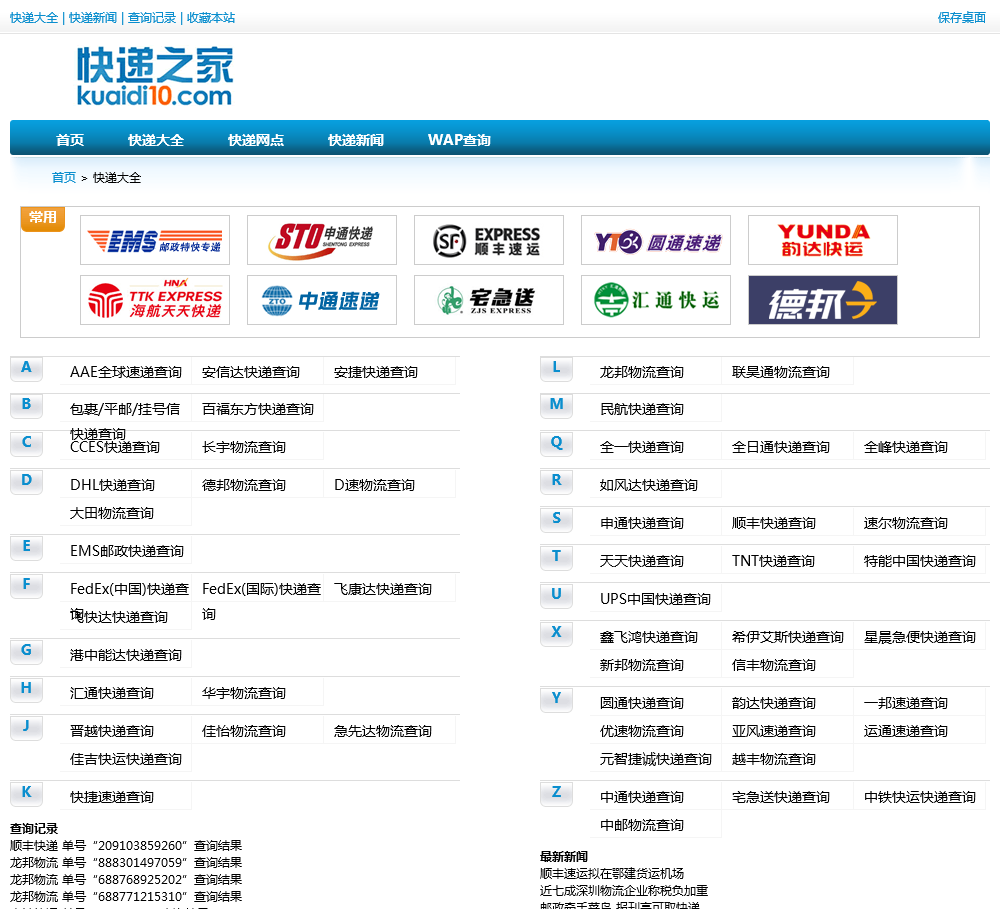The width and height of the screenshot is (1000, 909).
Task: Select the TTK Express 海航天天快递 logo
Action: pos(155,300)
